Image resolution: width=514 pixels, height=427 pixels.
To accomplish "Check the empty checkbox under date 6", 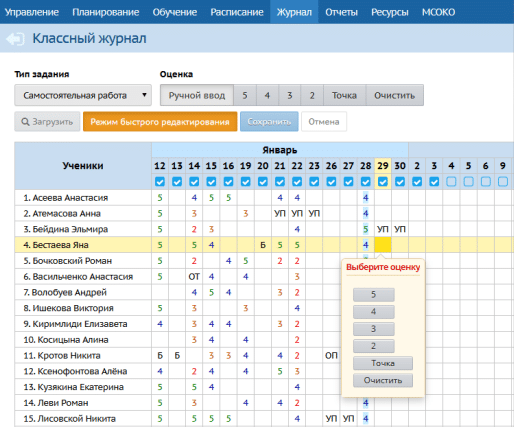I will (486, 182).
